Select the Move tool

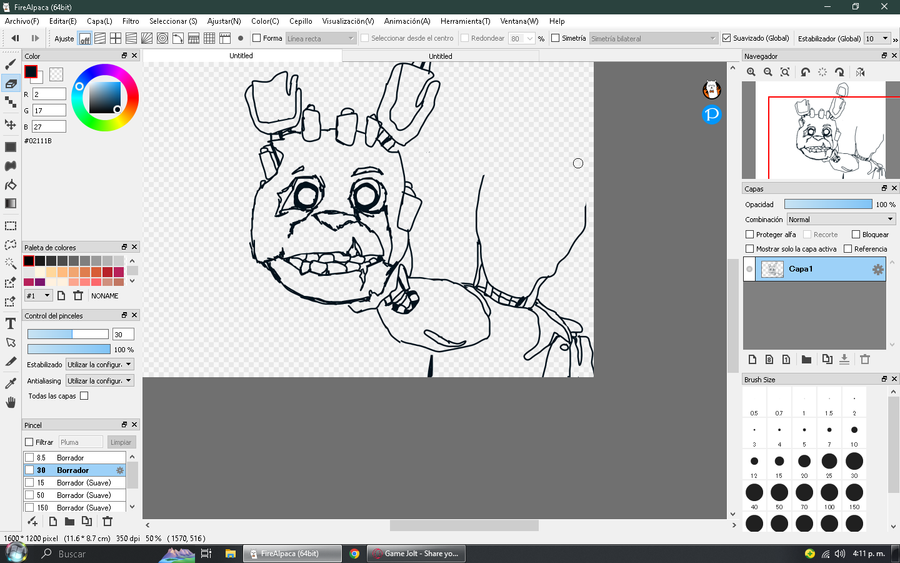coord(10,124)
